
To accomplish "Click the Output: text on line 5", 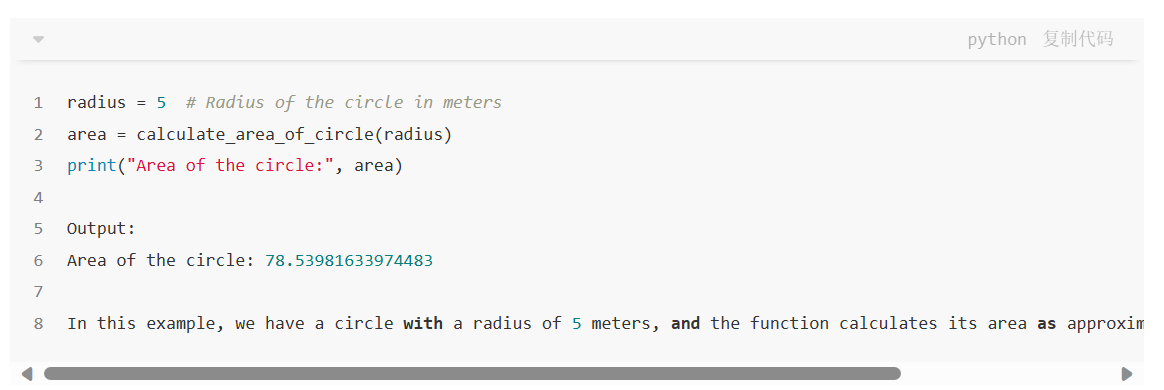I will (102, 229).
